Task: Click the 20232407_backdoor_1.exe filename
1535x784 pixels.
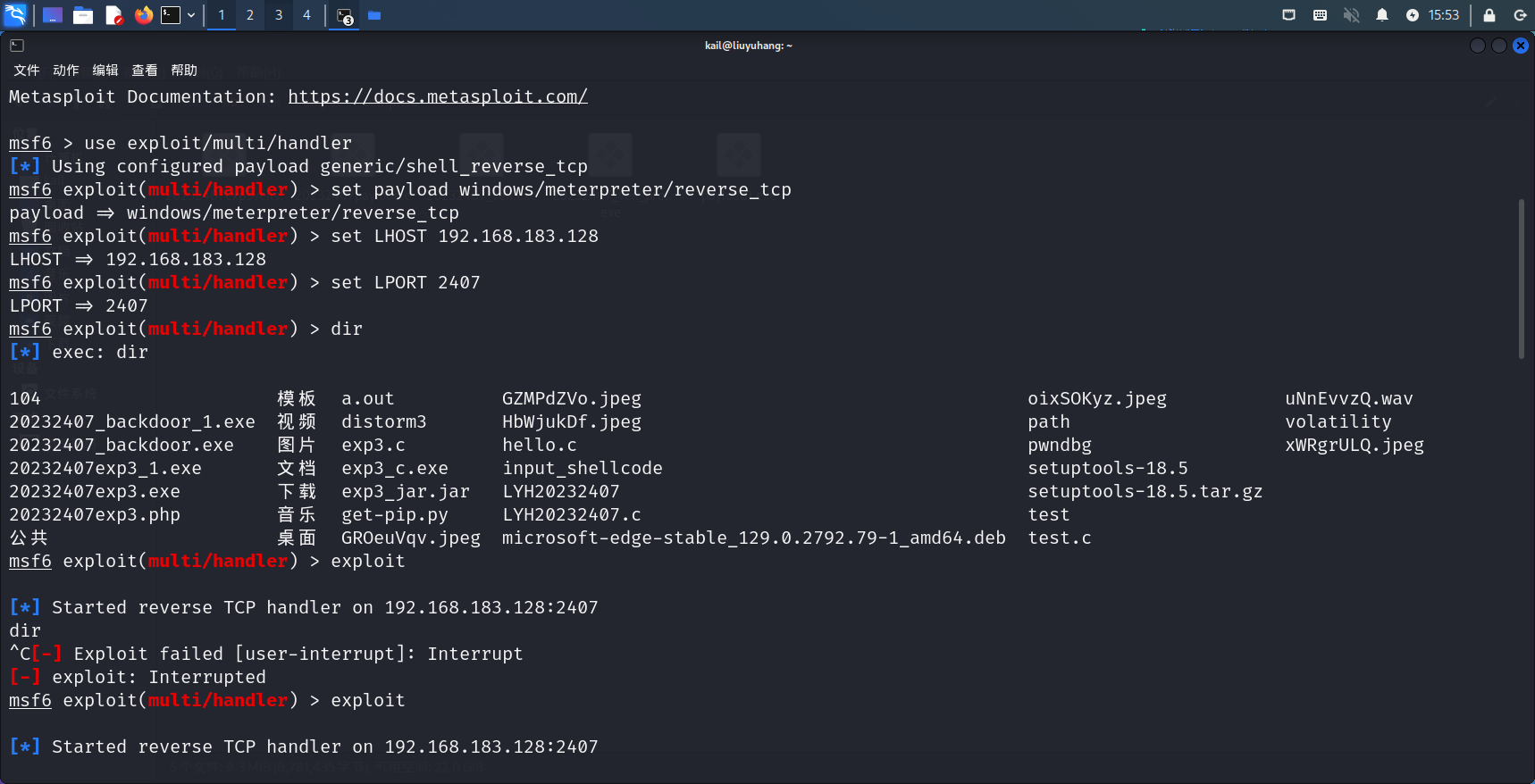Action: click(x=132, y=421)
